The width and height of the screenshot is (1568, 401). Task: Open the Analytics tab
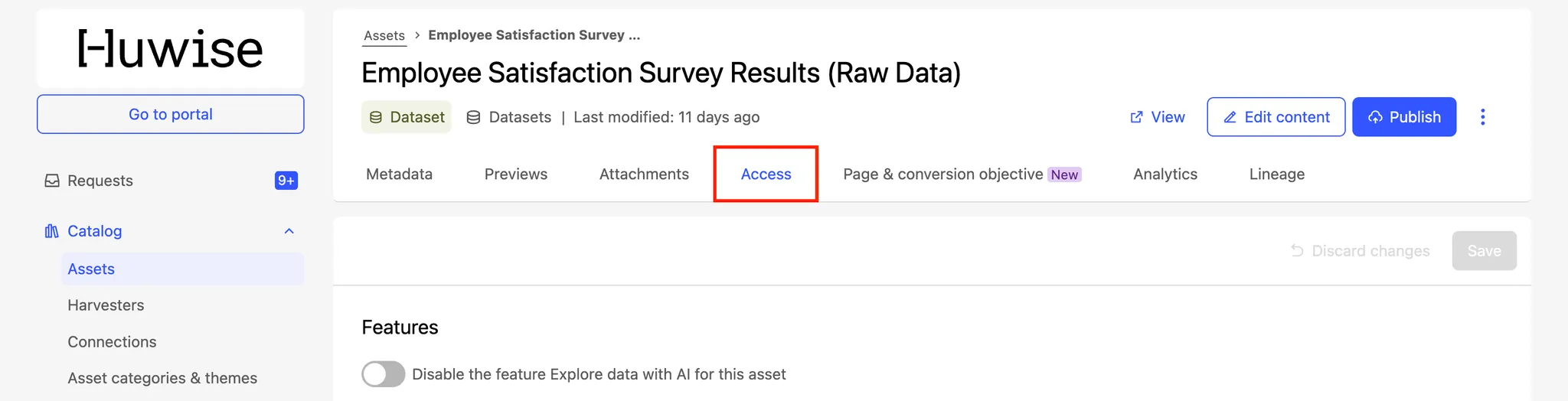point(1165,174)
